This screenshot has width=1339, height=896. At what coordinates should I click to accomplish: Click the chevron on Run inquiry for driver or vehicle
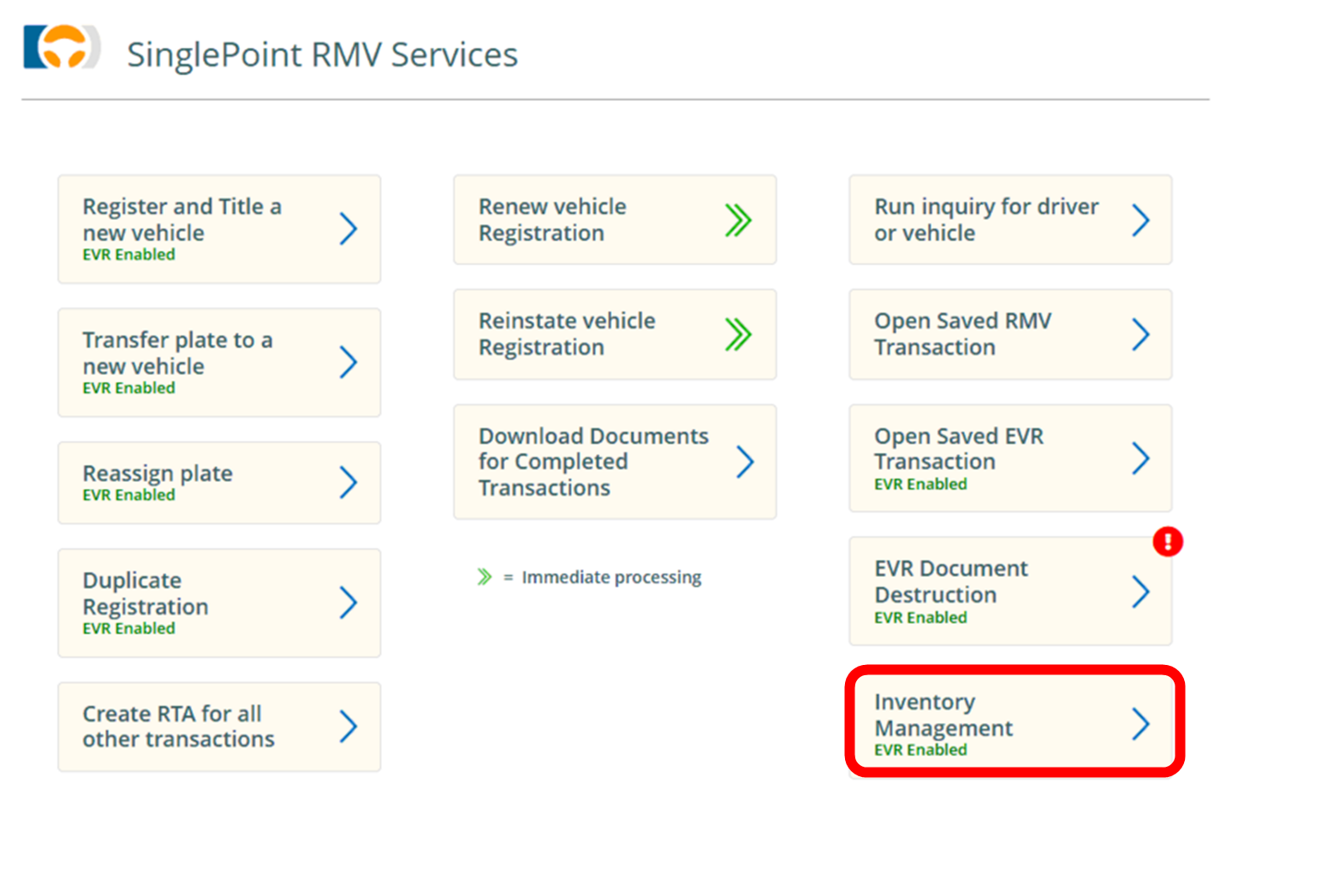1140,220
